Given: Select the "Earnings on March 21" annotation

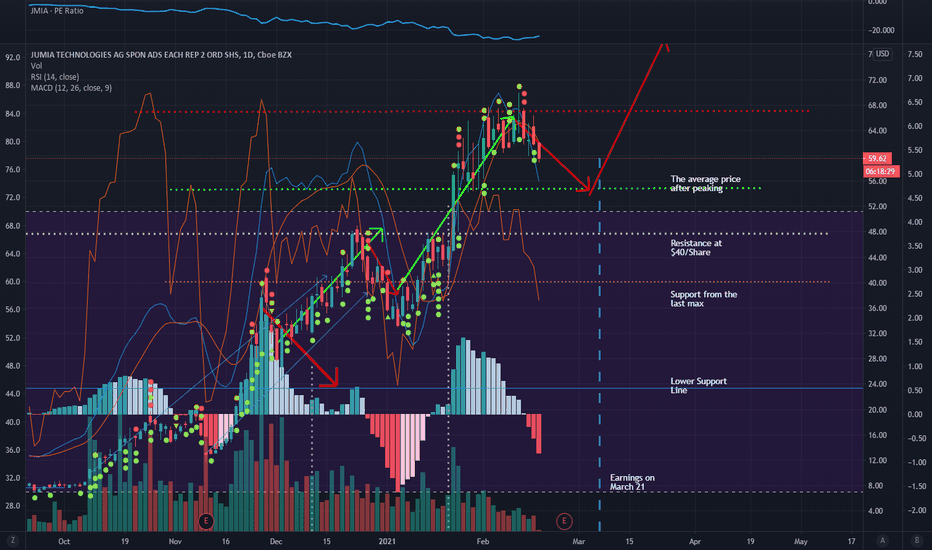Looking at the screenshot, I should tap(632, 482).
